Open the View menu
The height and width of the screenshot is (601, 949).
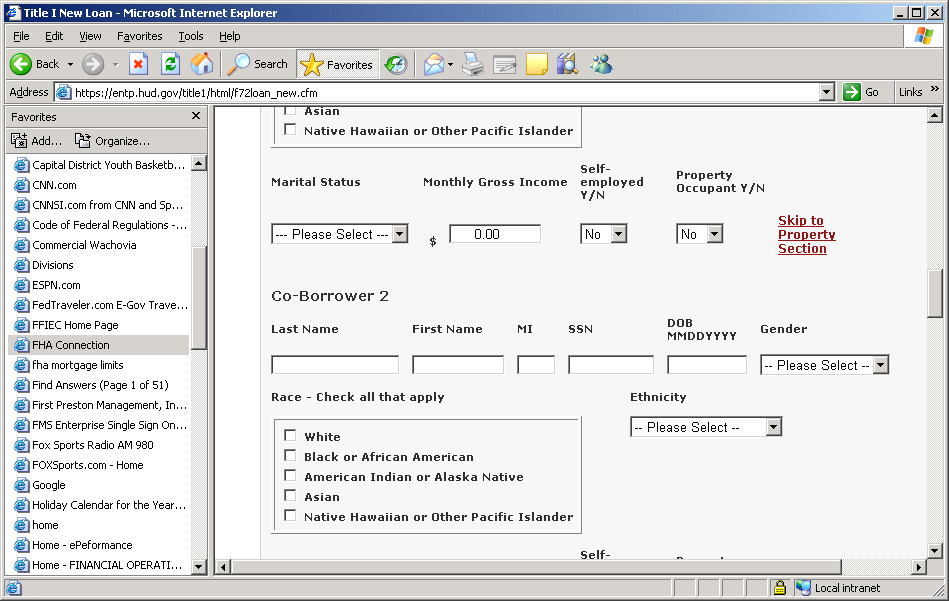[90, 36]
